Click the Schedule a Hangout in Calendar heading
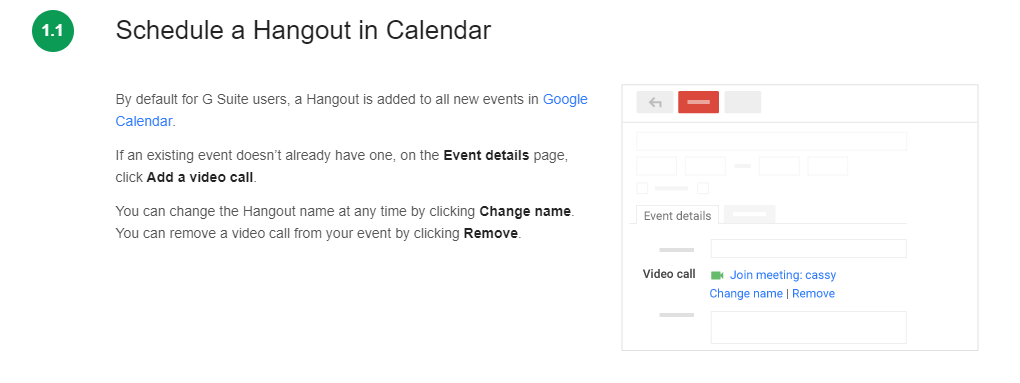This screenshot has width=1020, height=383. (303, 31)
